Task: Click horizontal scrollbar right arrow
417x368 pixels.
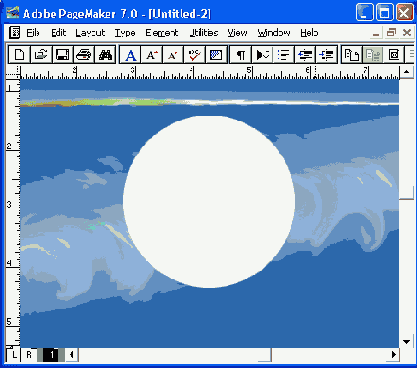Action: point(394,355)
